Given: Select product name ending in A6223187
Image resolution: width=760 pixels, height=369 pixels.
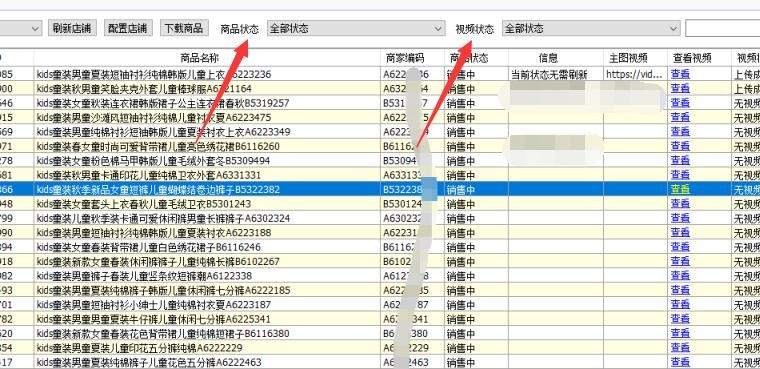Looking at the screenshot, I should tap(154, 305).
